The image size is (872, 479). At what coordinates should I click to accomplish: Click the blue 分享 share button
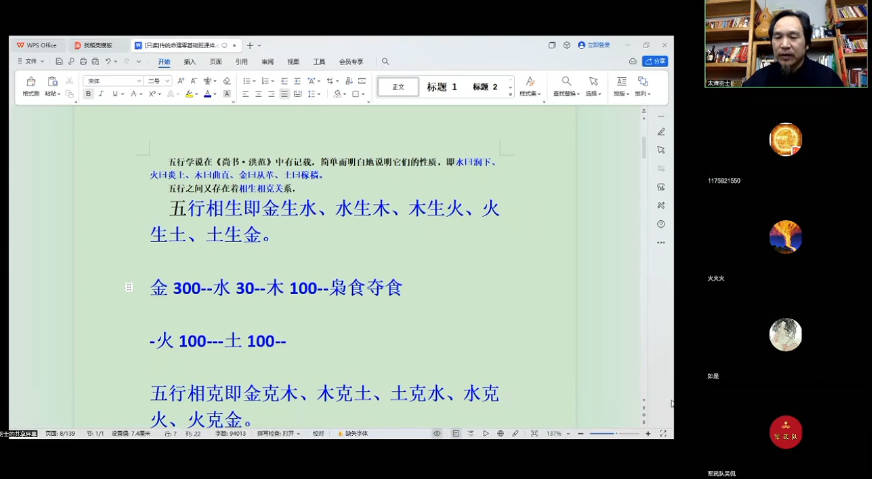(x=655, y=61)
